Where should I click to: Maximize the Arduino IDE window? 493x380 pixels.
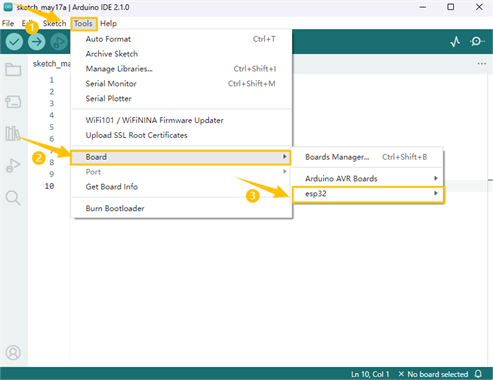tap(450, 7)
